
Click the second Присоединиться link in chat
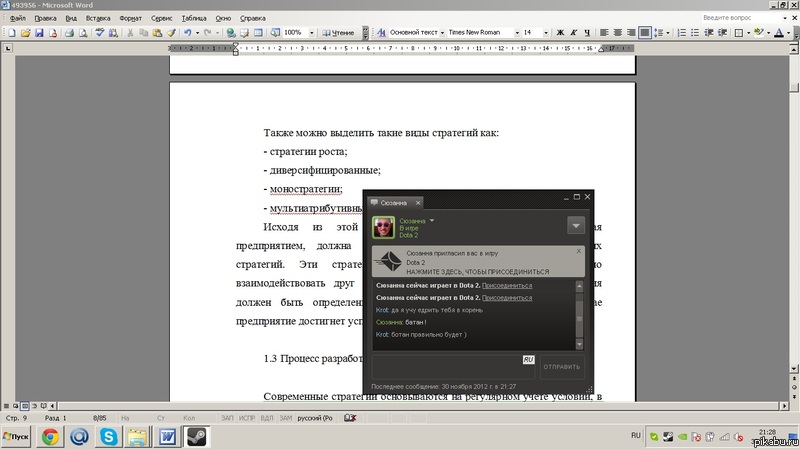pyautogui.click(x=507, y=297)
